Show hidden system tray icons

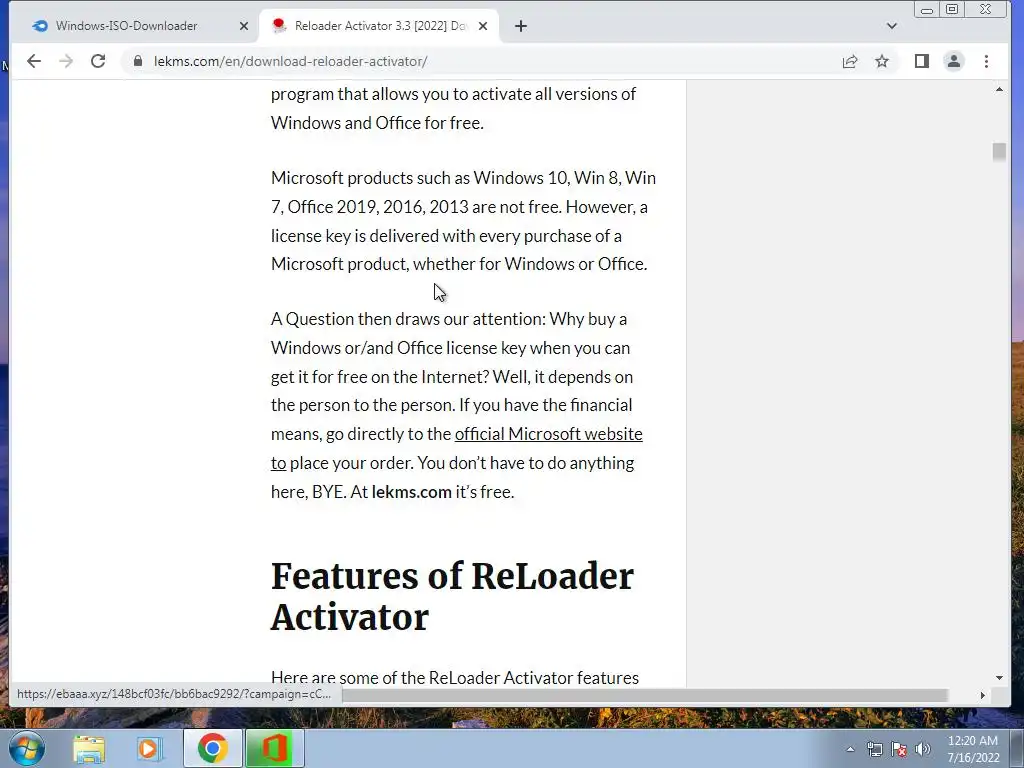(850, 749)
